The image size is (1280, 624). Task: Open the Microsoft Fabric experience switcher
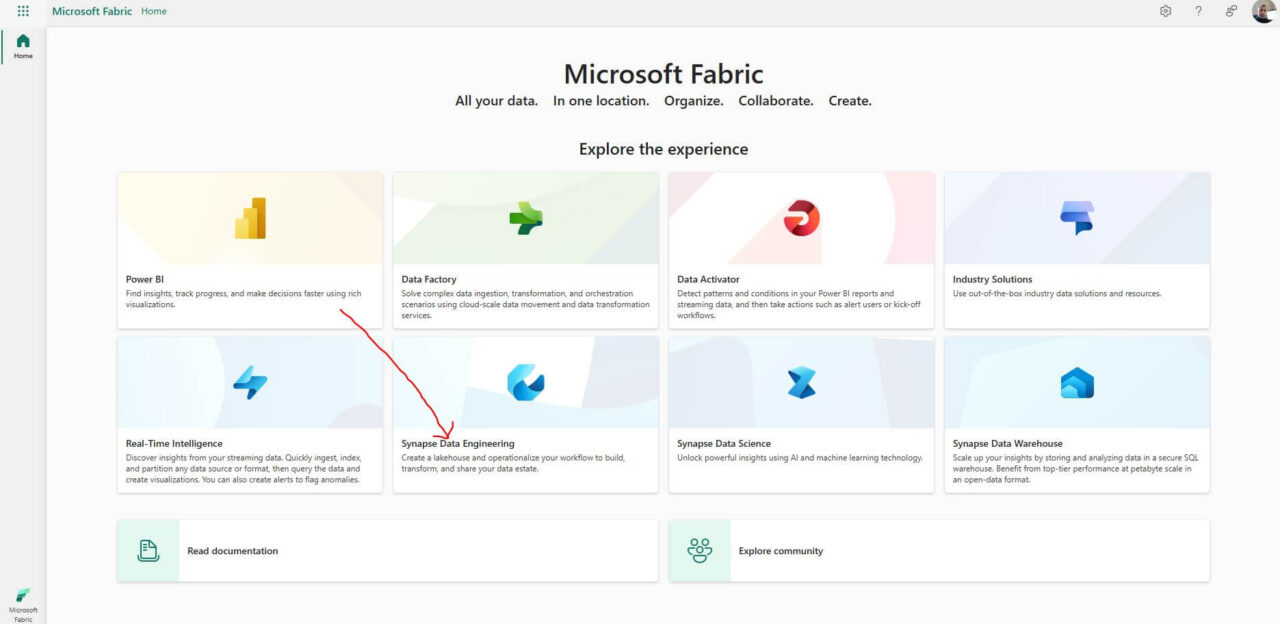tap(23, 605)
